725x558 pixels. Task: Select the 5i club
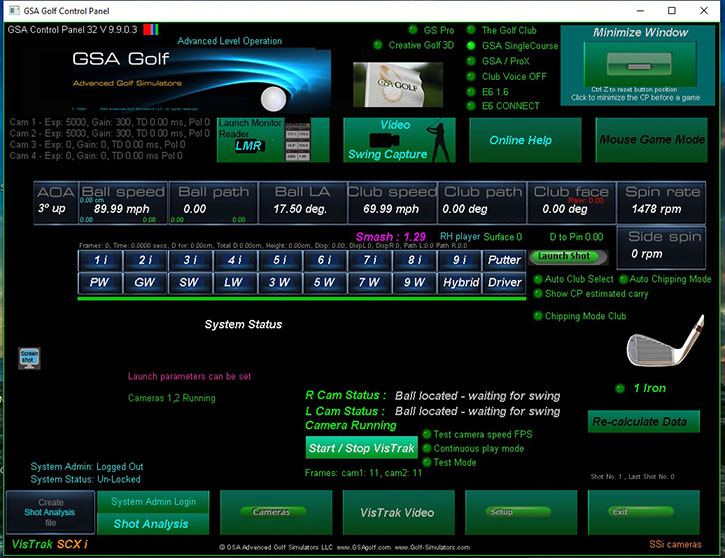(280, 260)
